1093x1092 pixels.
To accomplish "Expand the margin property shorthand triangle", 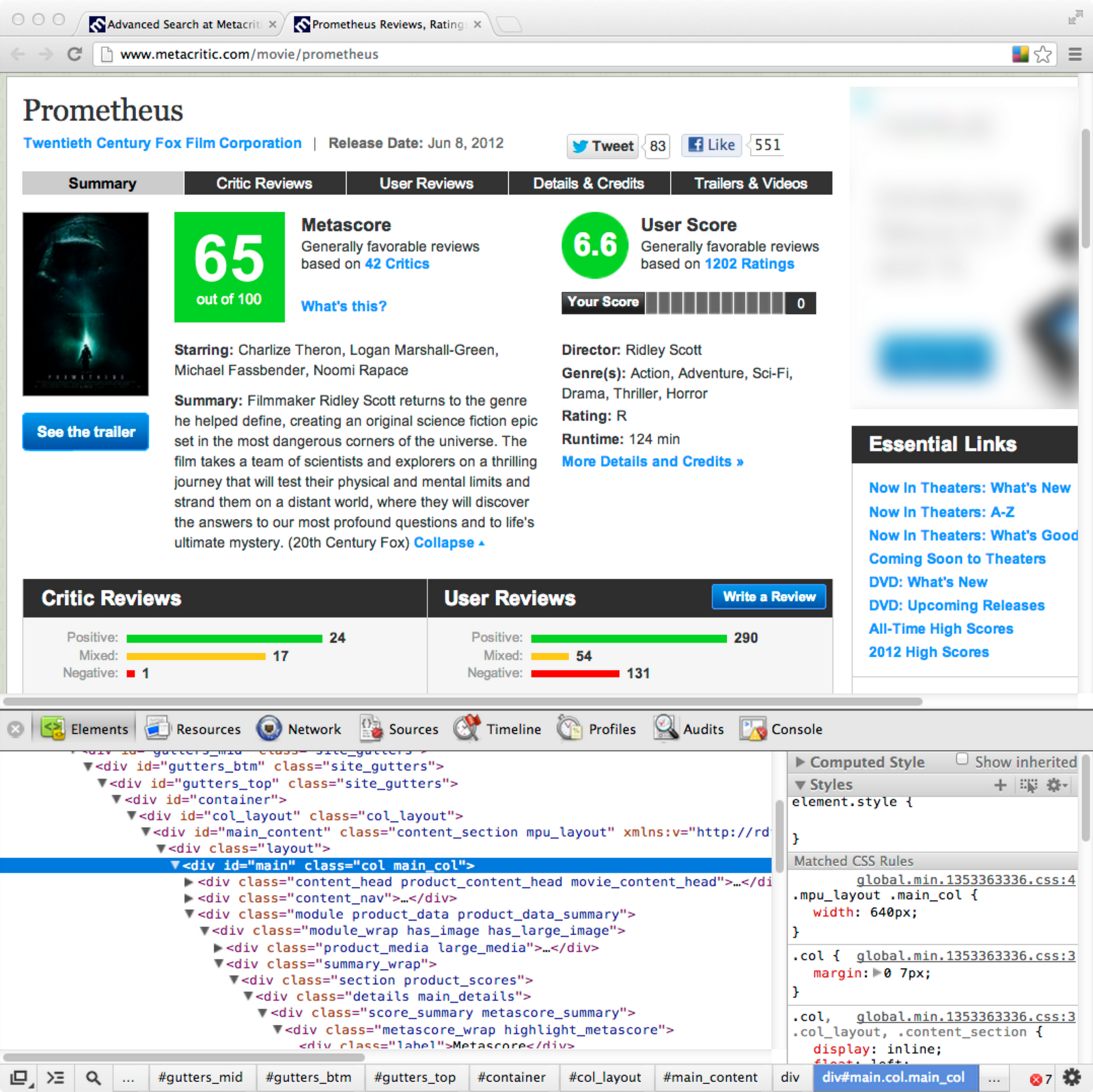I will click(x=877, y=973).
